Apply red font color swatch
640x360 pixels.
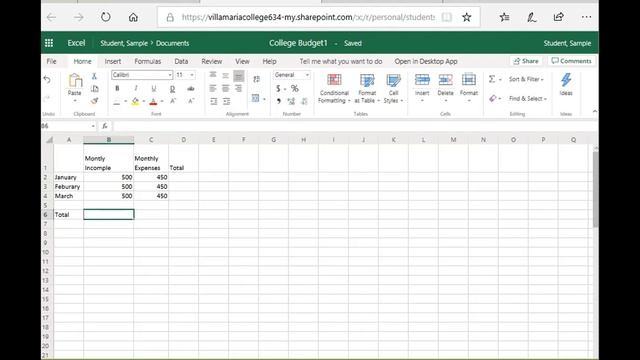[x=153, y=101]
